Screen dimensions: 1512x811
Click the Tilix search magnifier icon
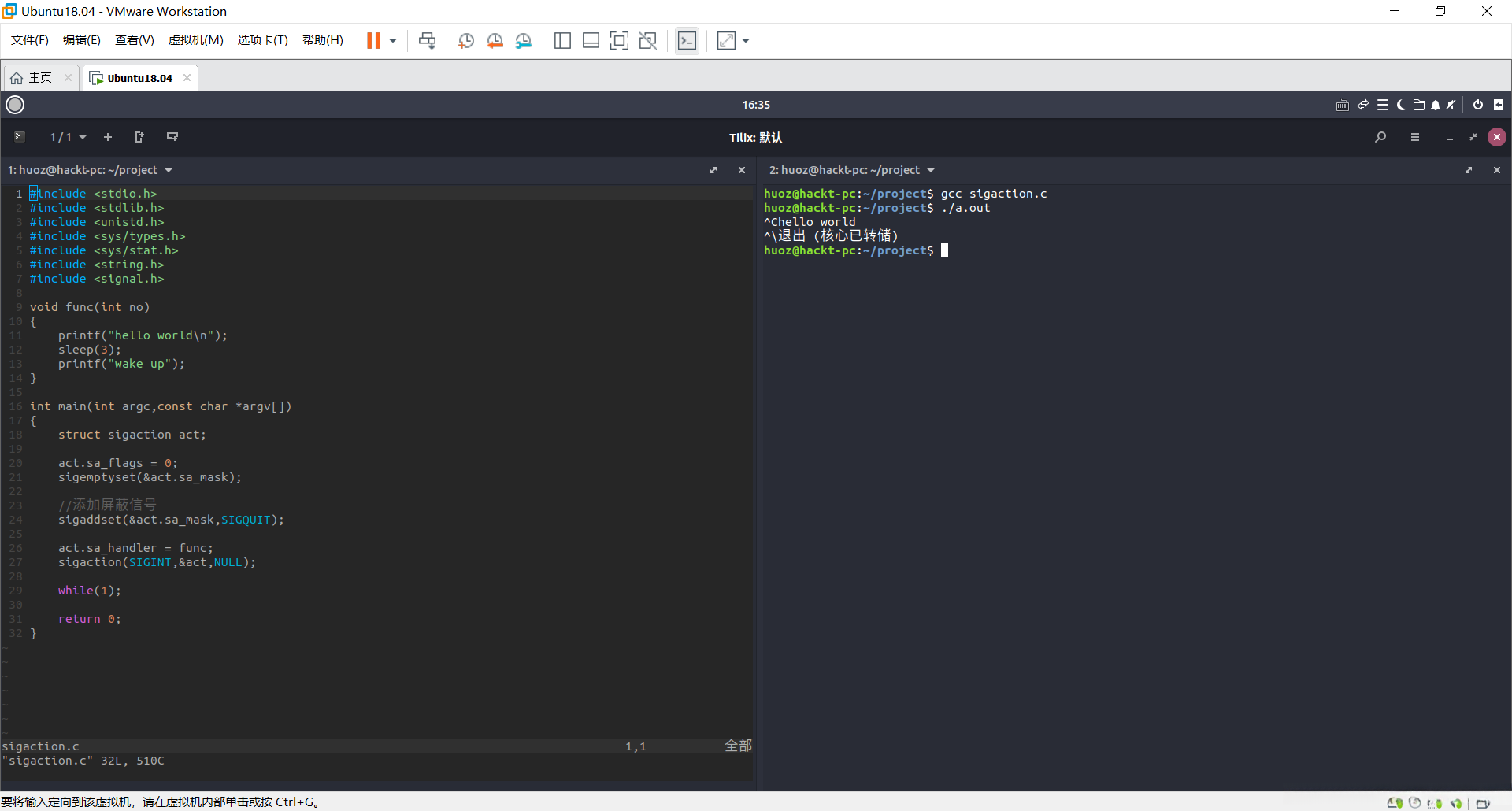[x=1380, y=137]
